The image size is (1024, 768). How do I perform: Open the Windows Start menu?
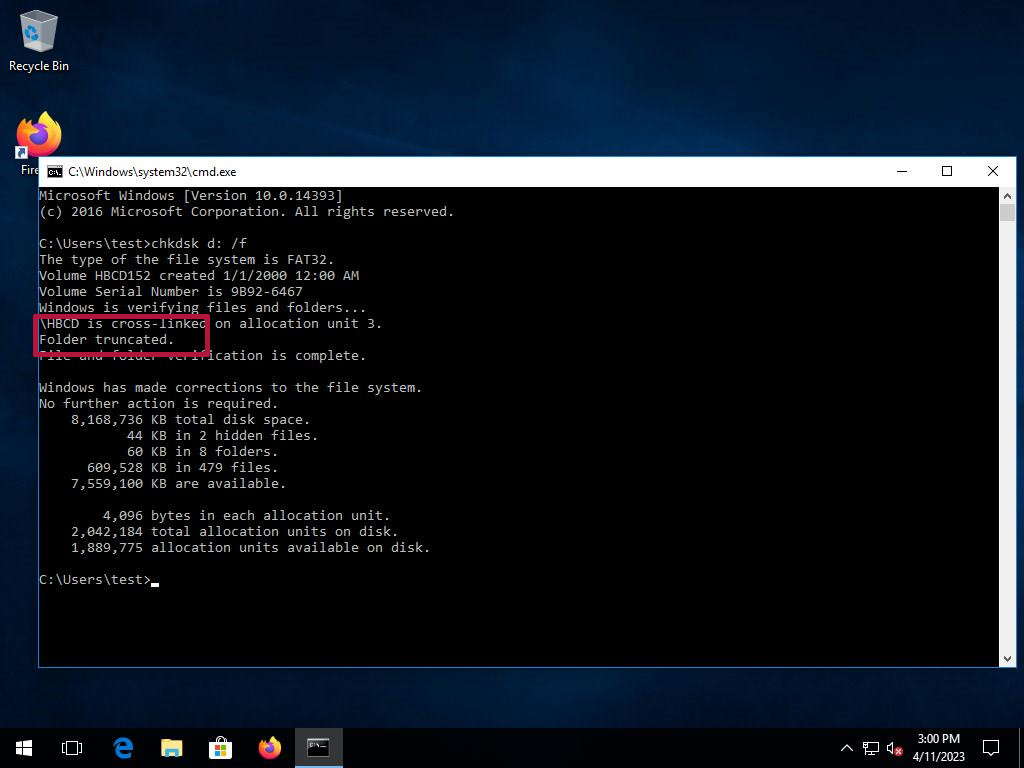click(x=23, y=747)
